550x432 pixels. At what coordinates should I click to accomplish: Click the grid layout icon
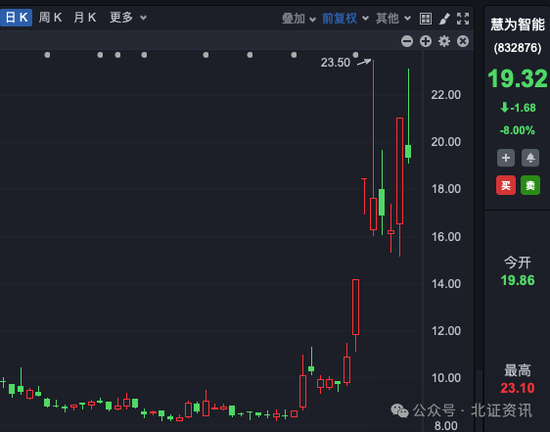(426, 19)
